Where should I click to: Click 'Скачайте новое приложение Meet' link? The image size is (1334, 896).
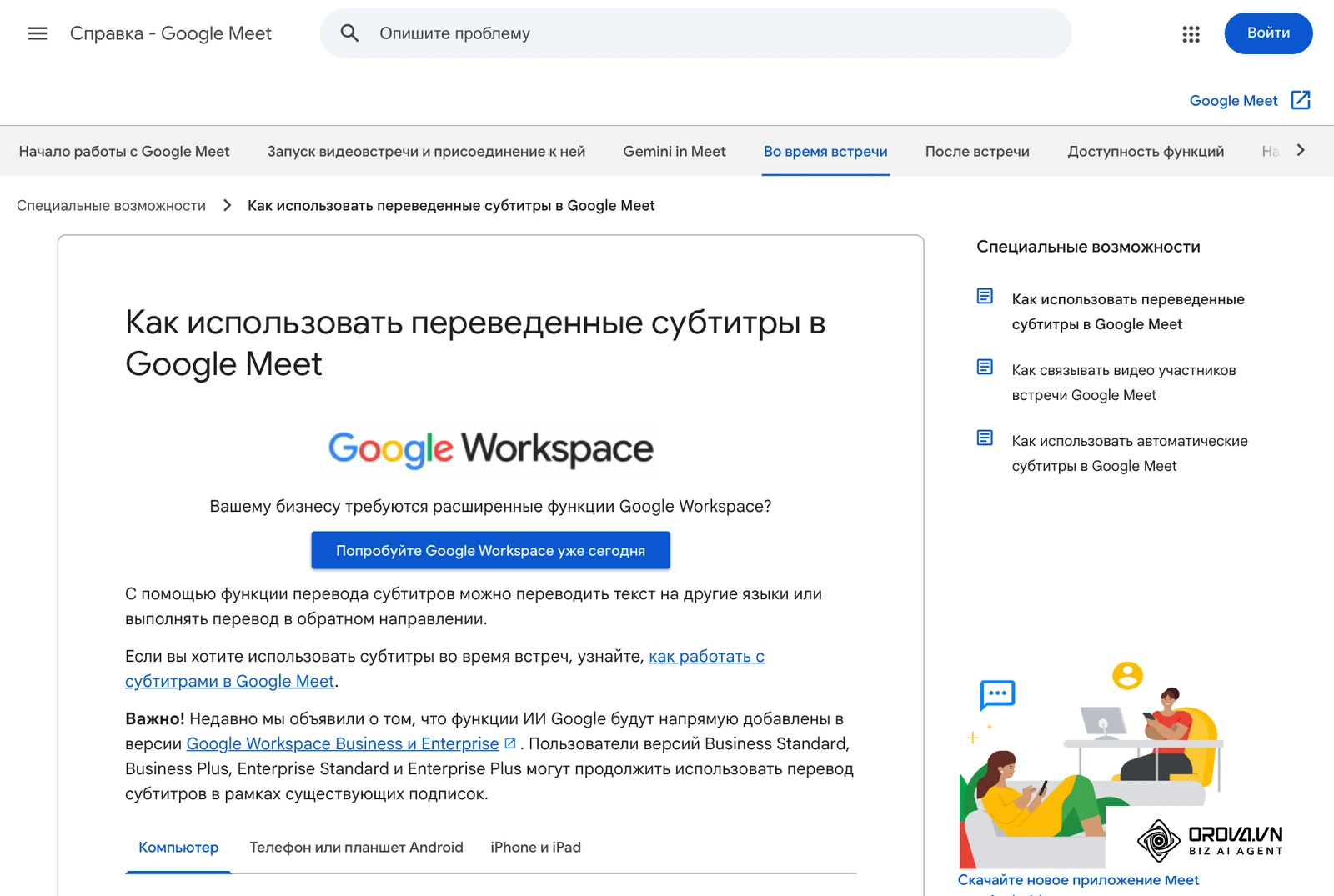pos(1078,880)
